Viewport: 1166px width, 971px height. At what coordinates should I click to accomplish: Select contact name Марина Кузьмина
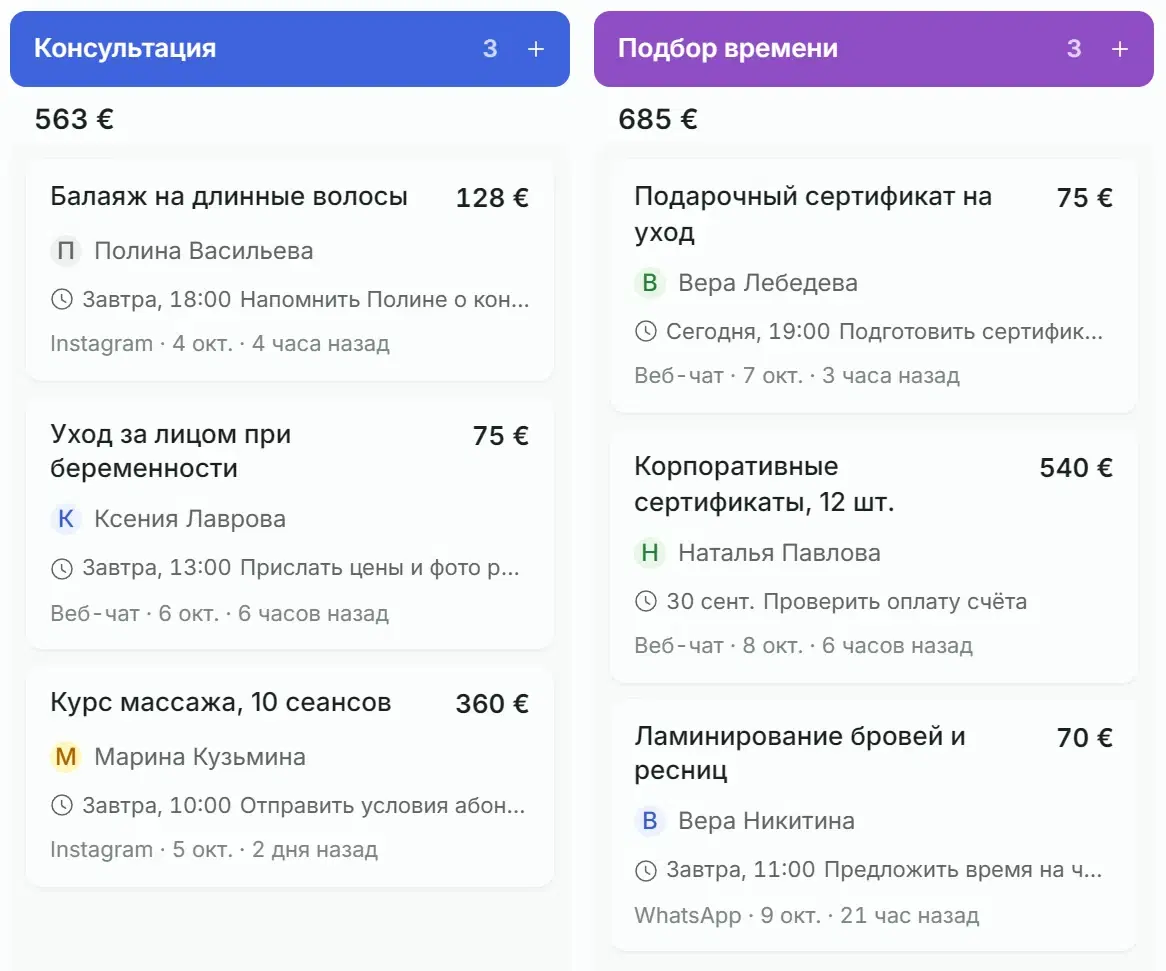point(200,757)
